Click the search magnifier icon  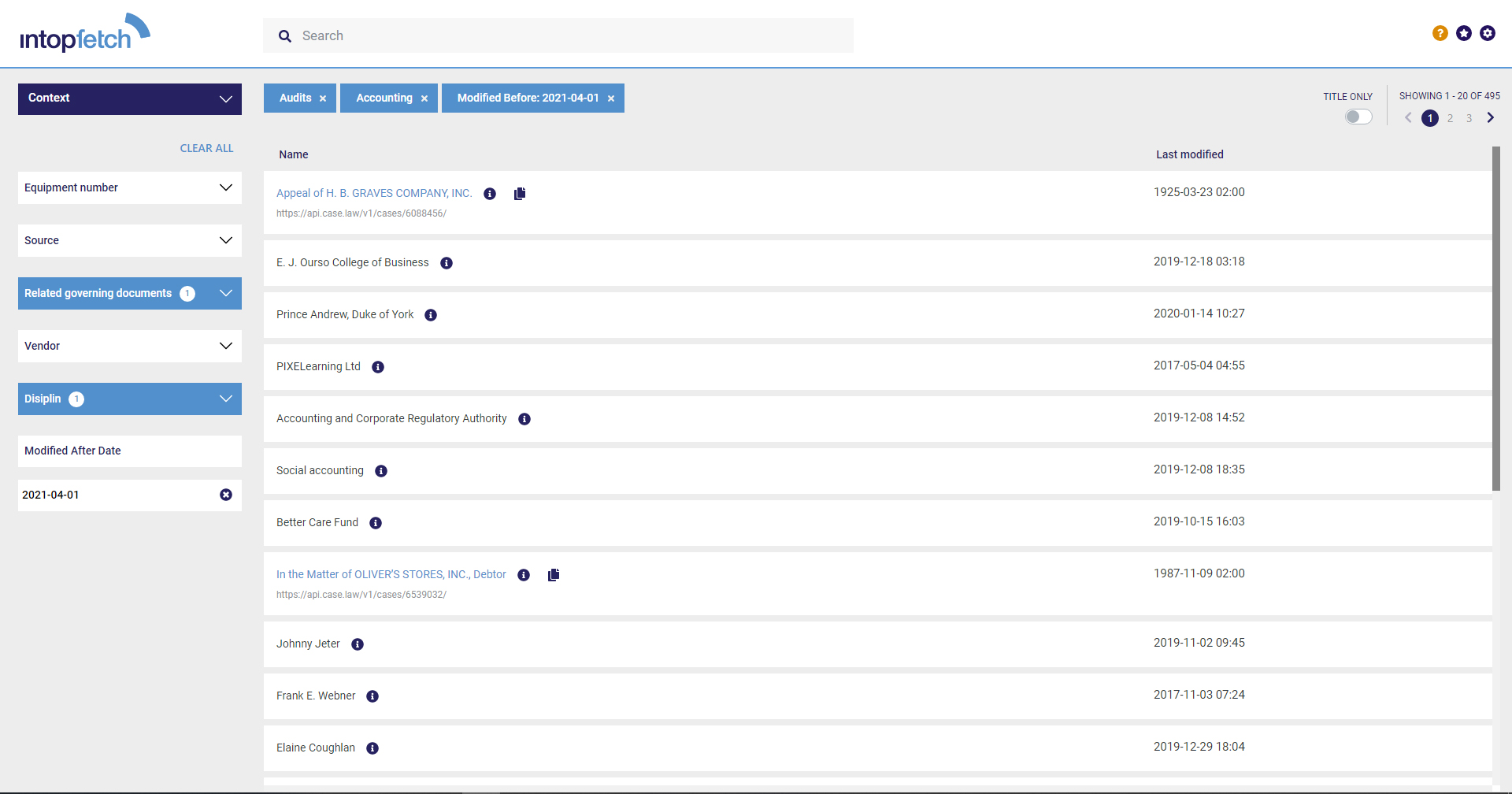(x=285, y=36)
